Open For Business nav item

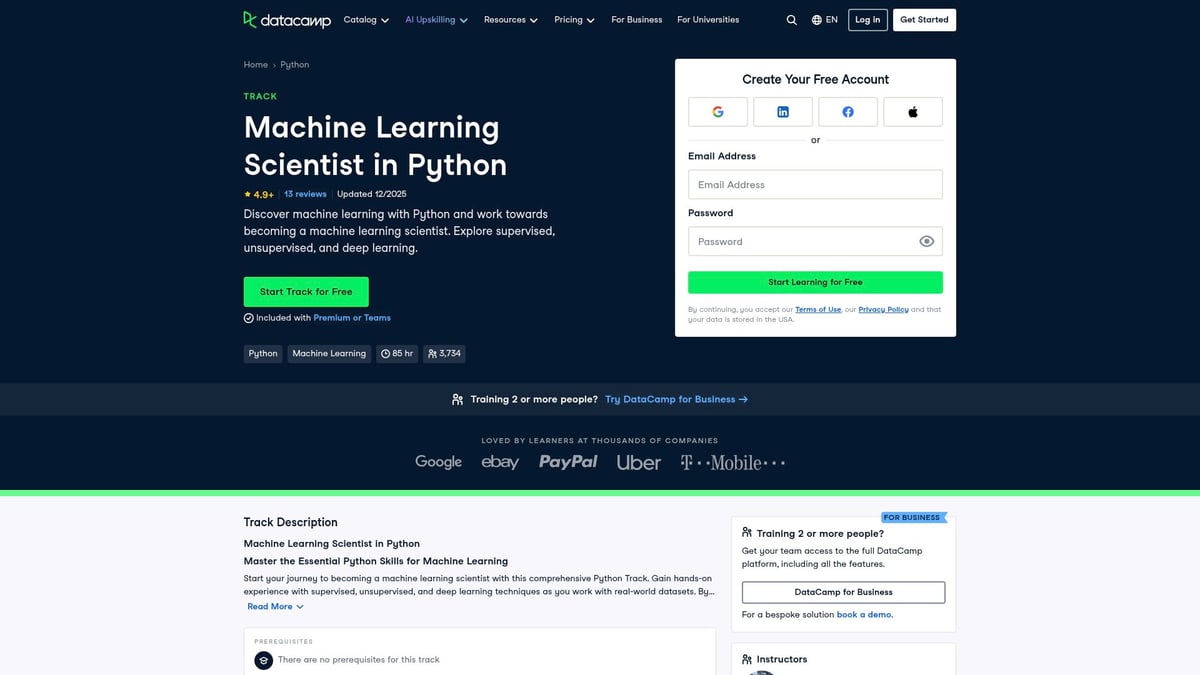(637, 20)
